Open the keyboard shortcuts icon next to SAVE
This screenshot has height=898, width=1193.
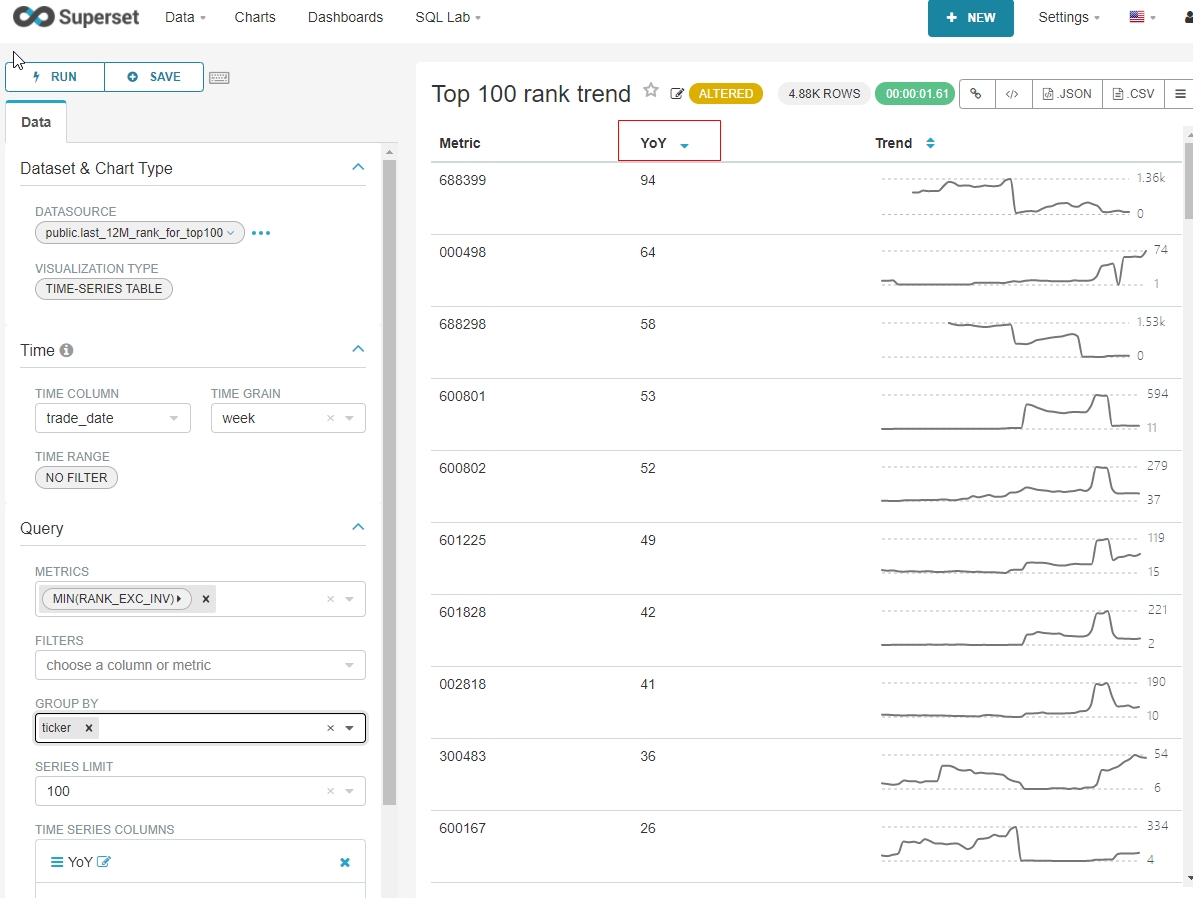(218, 77)
